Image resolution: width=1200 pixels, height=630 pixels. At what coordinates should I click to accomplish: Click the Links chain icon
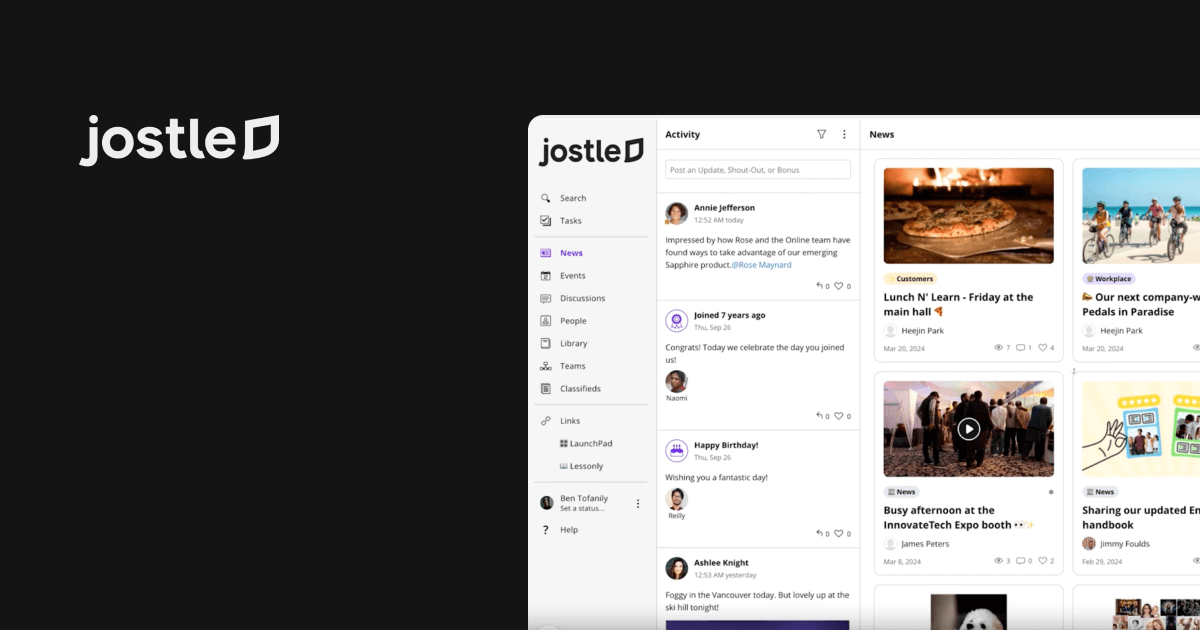[x=546, y=421]
